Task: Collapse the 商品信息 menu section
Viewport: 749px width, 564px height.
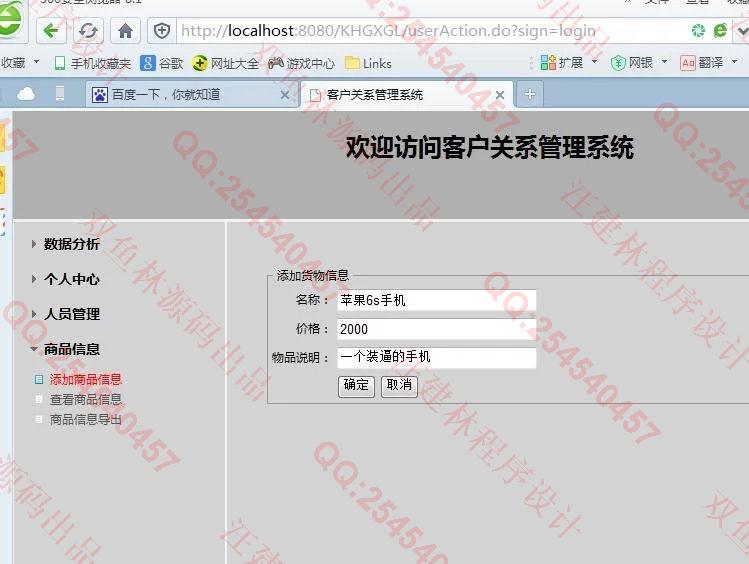Action: pyautogui.click(x=66, y=349)
